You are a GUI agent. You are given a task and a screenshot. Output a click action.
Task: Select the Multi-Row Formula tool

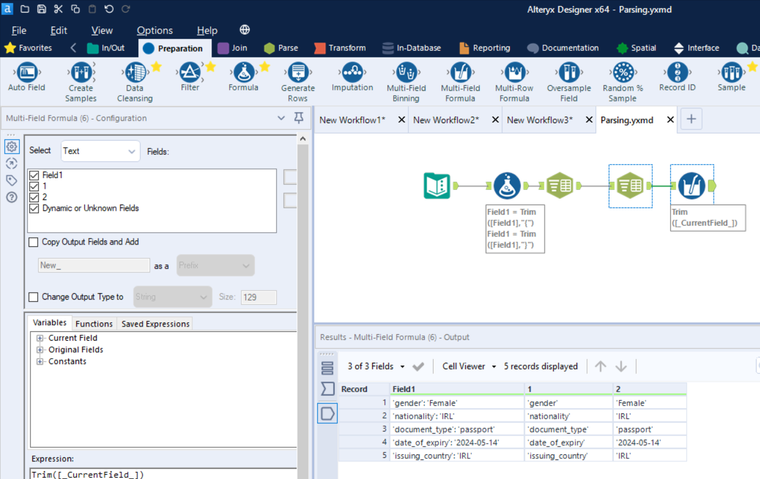pos(514,82)
